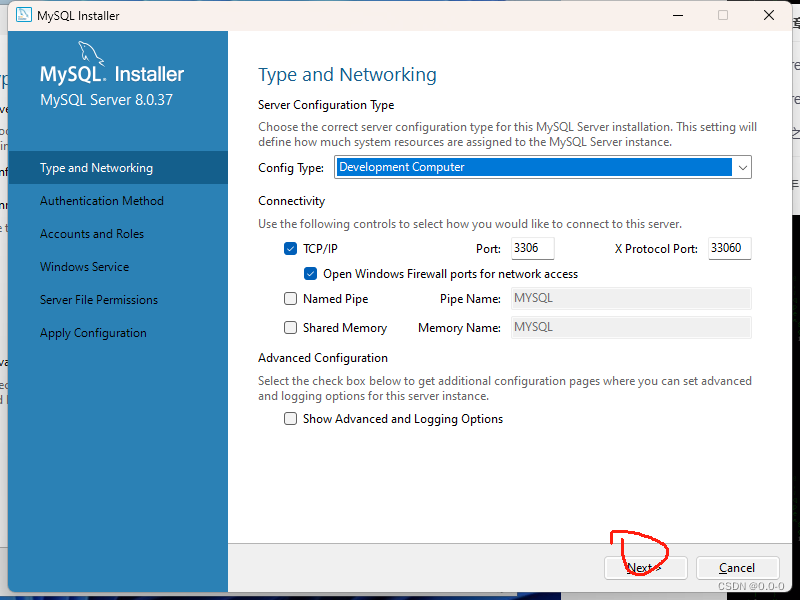Click the Advanced Configuration section label
This screenshot has height=600, width=800.
click(x=323, y=358)
